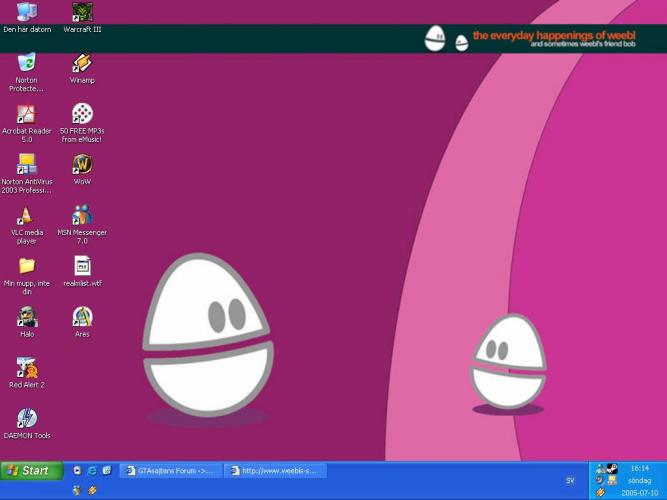Open the Min mupp, inte din folder
667x500 pixels.
(x=27, y=266)
